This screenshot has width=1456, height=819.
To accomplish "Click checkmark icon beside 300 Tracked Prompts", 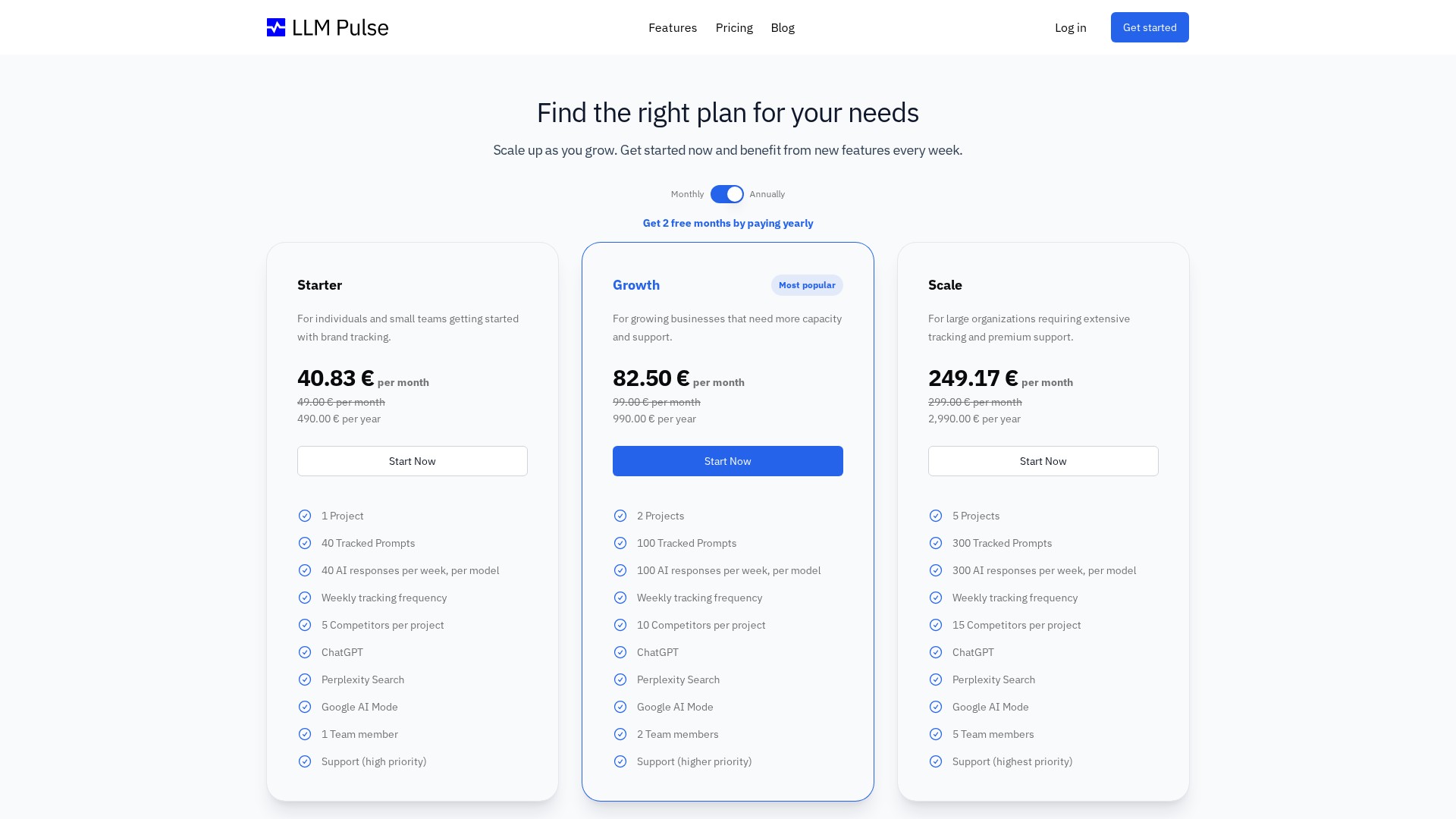I will coord(936,543).
